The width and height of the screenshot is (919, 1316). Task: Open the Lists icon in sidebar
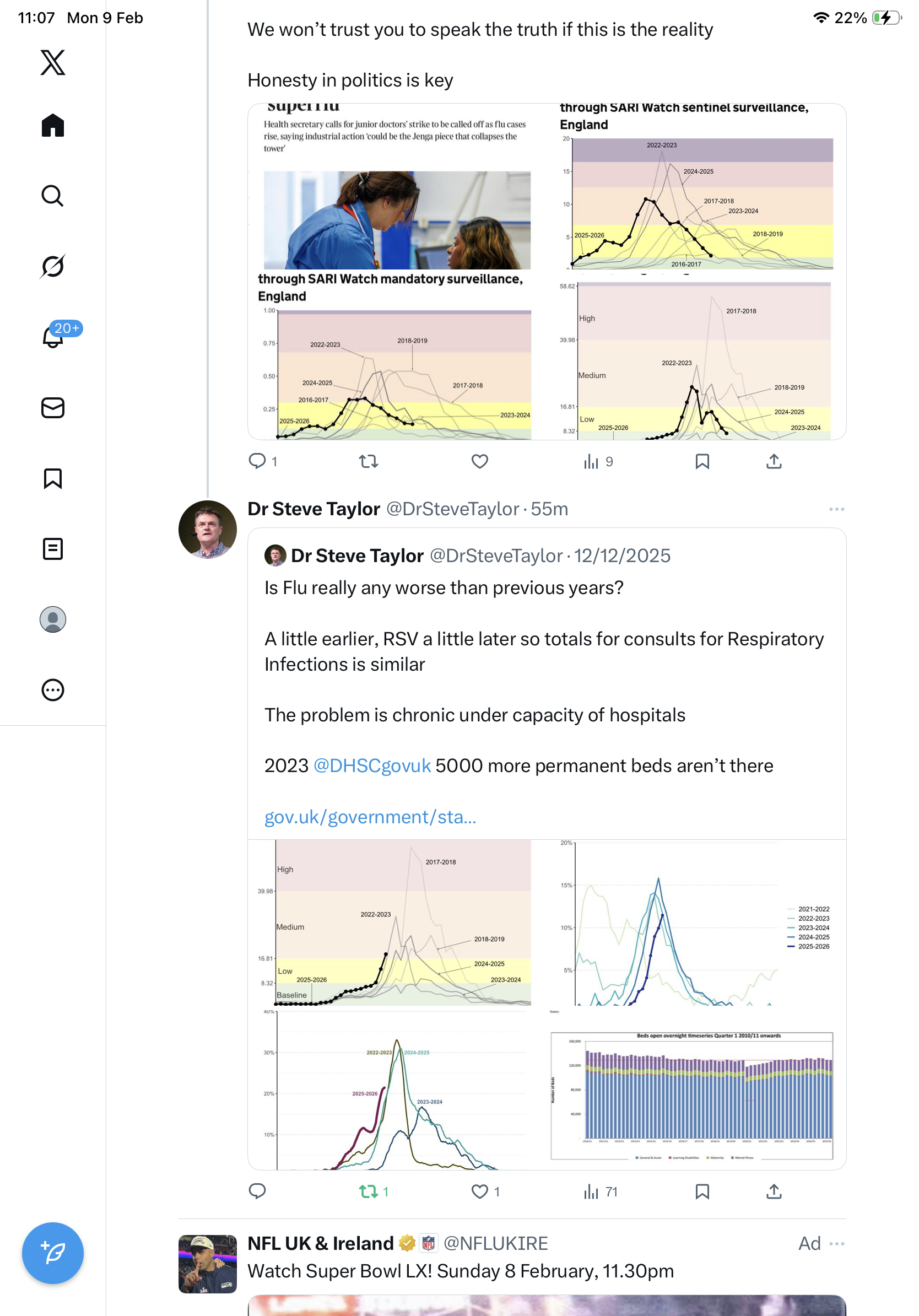tap(53, 548)
